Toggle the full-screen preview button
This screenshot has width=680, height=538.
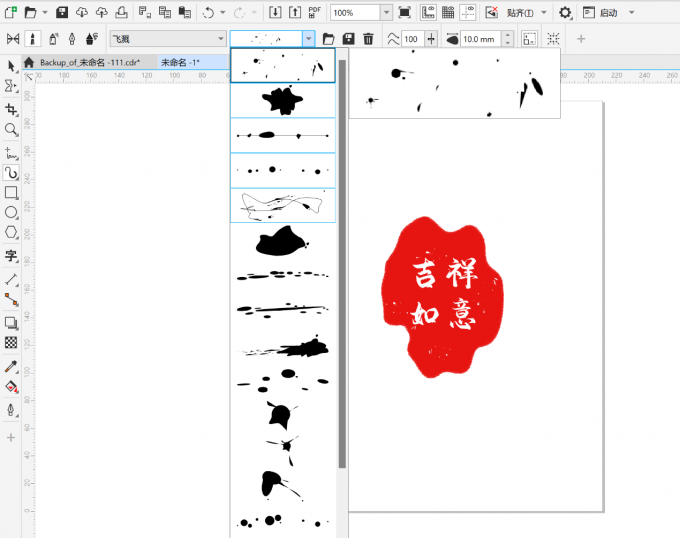(404, 13)
